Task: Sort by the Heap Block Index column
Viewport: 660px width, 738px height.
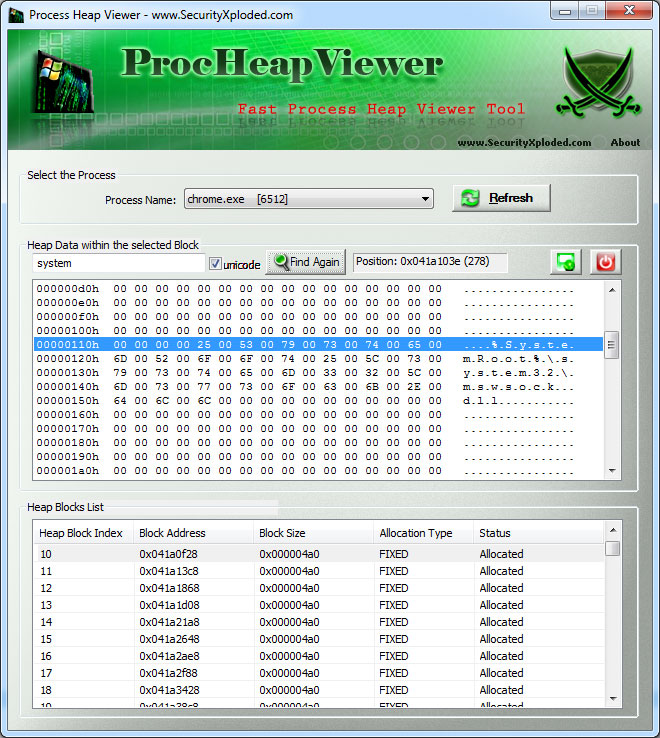Action: (x=81, y=533)
